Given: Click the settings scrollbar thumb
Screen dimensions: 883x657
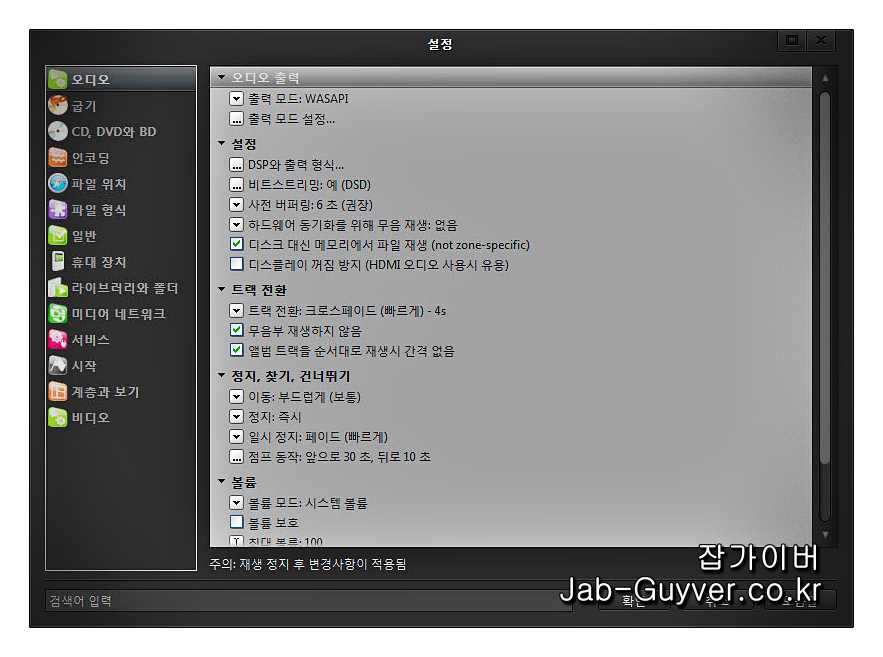Looking at the screenshot, I should pos(825,279).
